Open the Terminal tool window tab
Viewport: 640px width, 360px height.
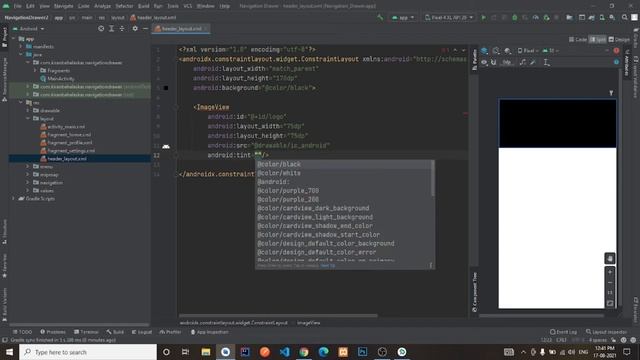pyautogui.click(x=86, y=332)
